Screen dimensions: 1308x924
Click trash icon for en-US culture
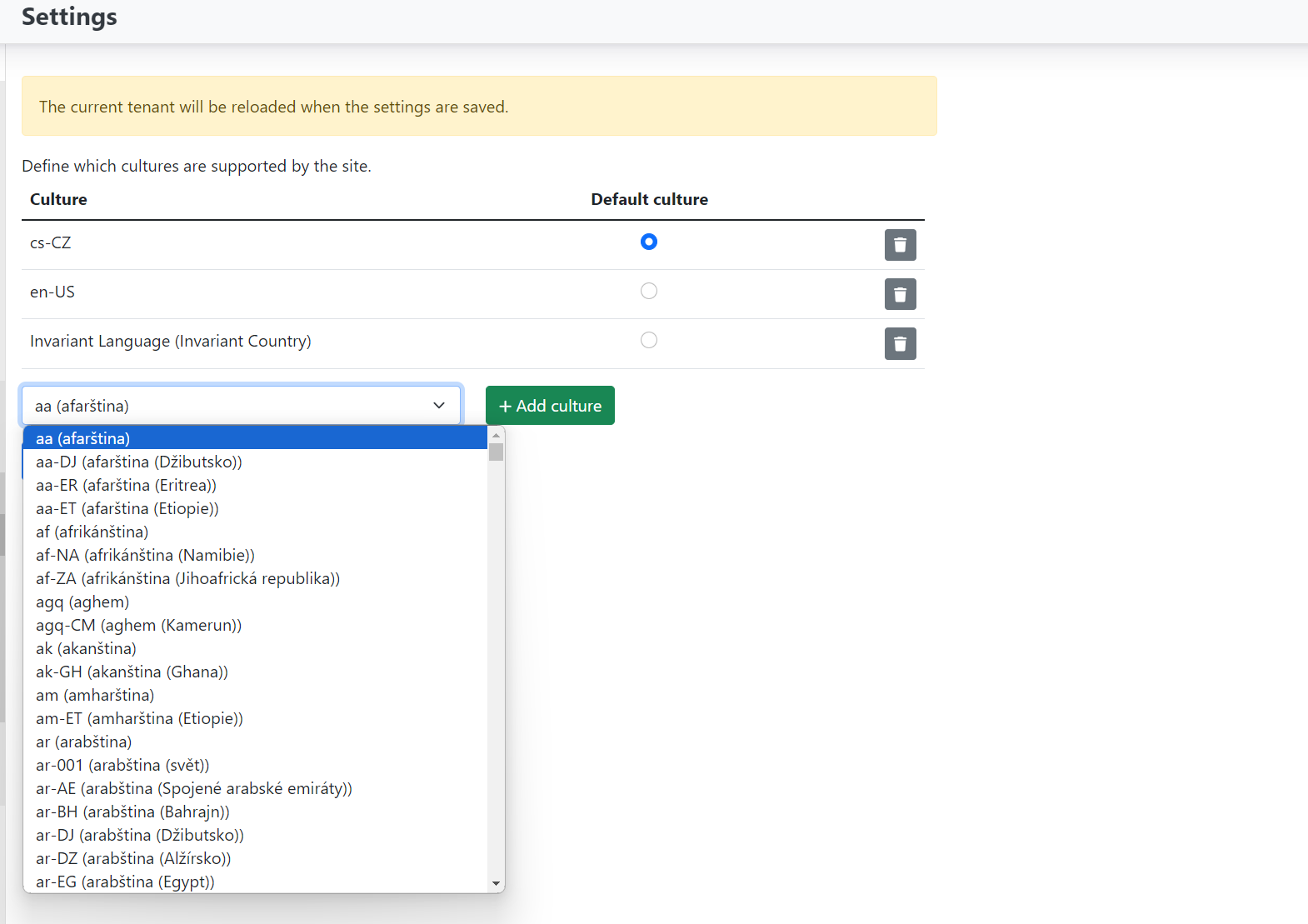pyautogui.click(x=900, y=294)
